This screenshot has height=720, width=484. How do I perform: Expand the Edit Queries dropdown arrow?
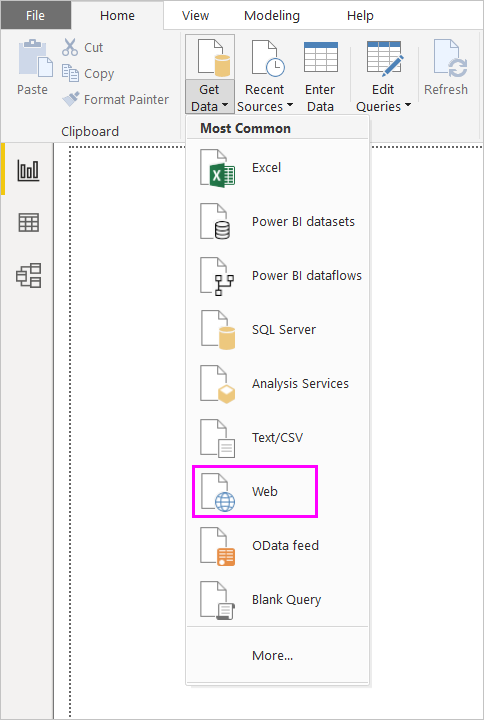(x=408, y=105)
